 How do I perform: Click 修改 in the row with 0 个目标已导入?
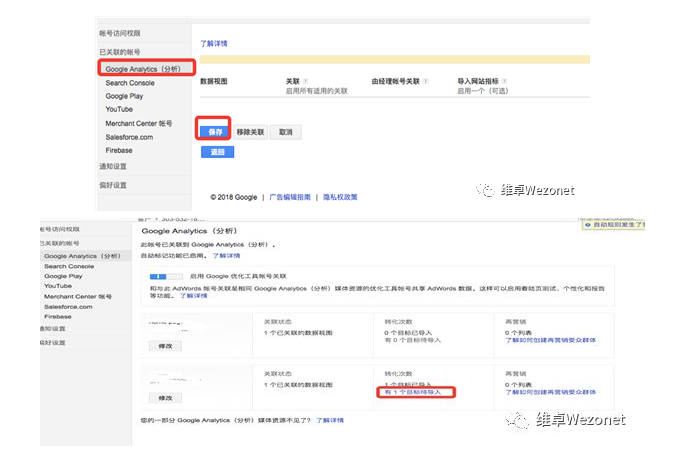(x=165, y=346)
